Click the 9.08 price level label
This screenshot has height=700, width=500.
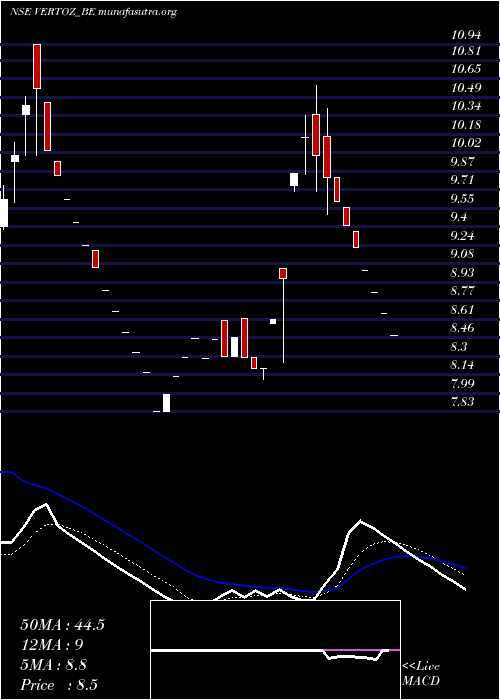[x=462, y=254]
